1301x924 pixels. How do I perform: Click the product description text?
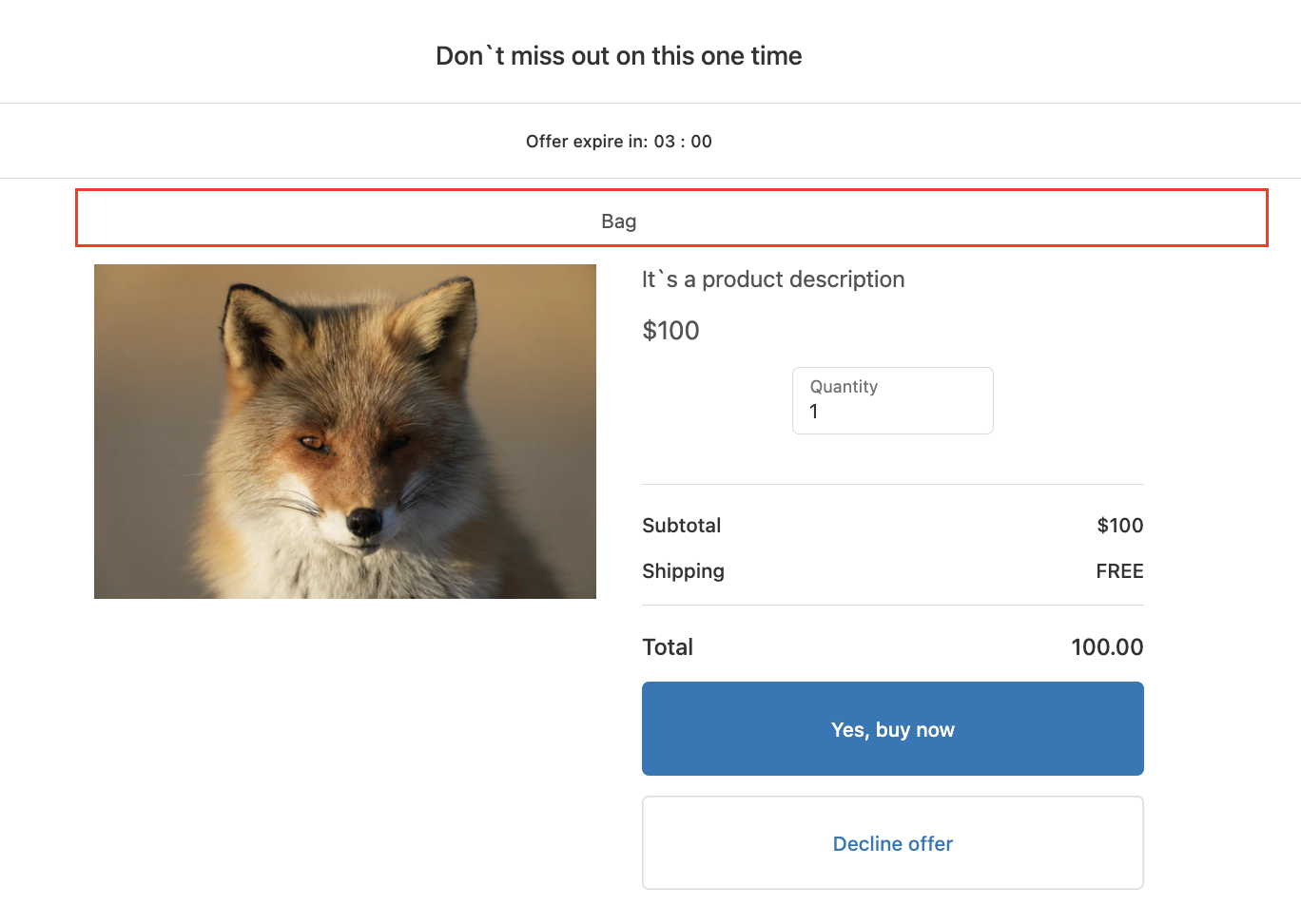(772, 279)
